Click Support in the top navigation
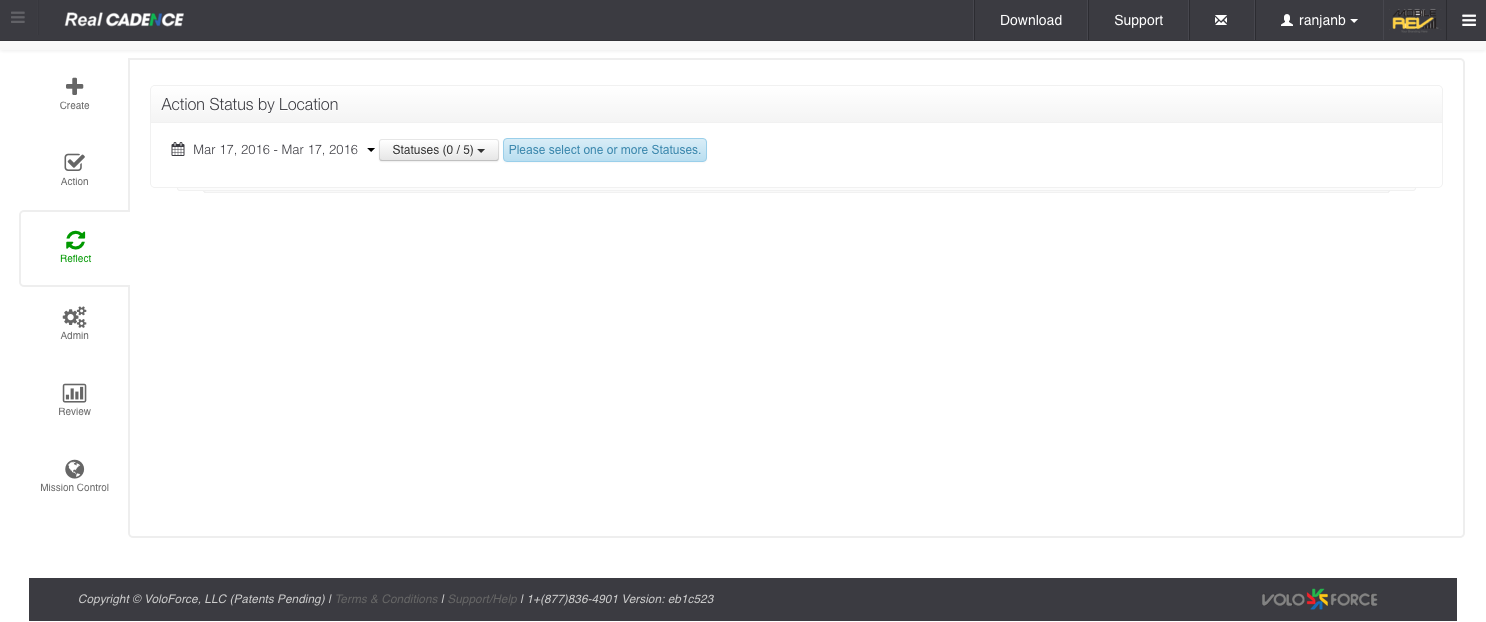 1138,20
